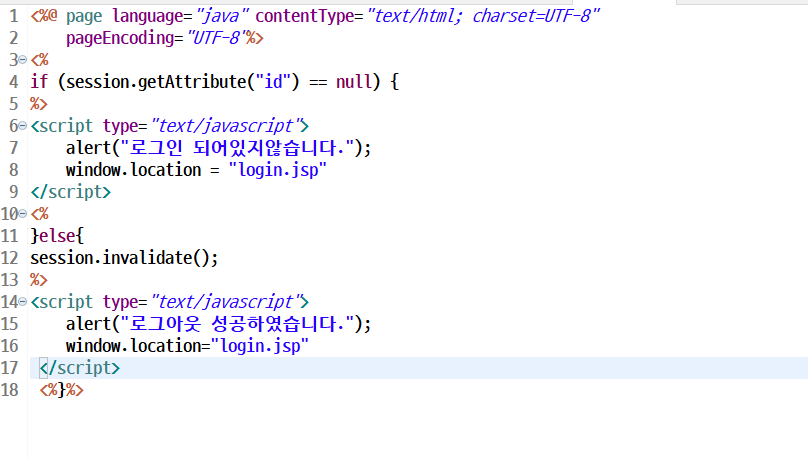Click 'session.invalidate();' on line 12
This screenshot has height=459, width=808.
[124, 258]
